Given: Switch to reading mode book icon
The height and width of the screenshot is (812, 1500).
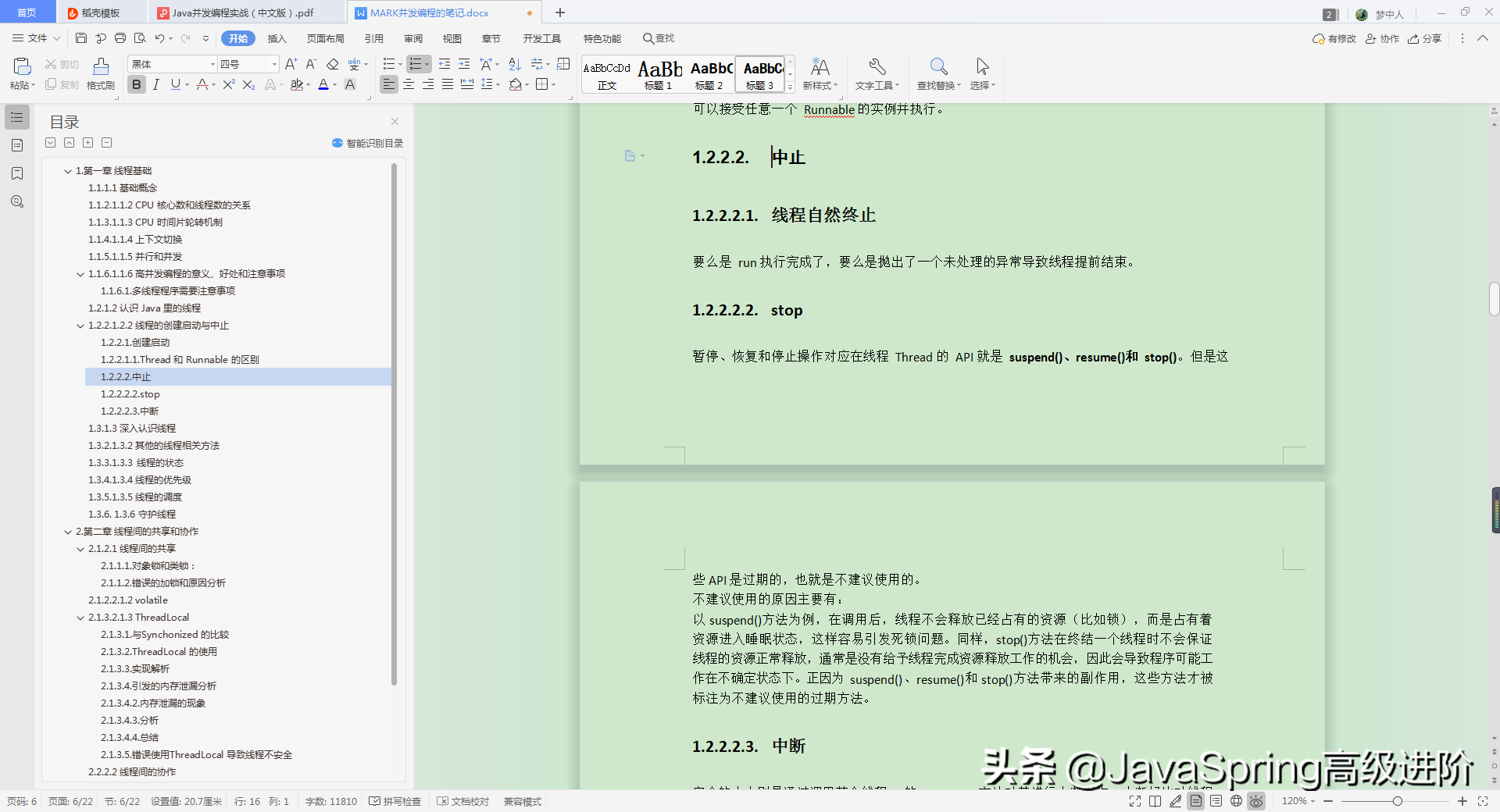Looking at the screenshot, I should click(x=1155, y=801).
